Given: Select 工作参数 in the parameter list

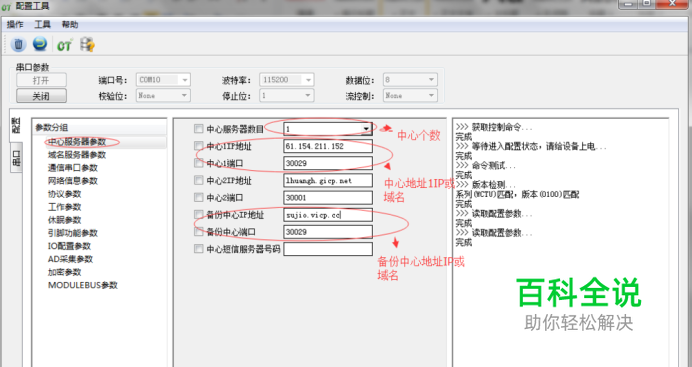Looking at the screenshot, I should 64,207.
